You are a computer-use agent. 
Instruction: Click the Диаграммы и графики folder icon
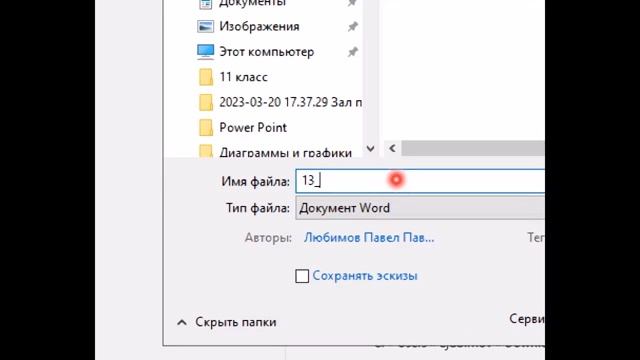[206, 151]
